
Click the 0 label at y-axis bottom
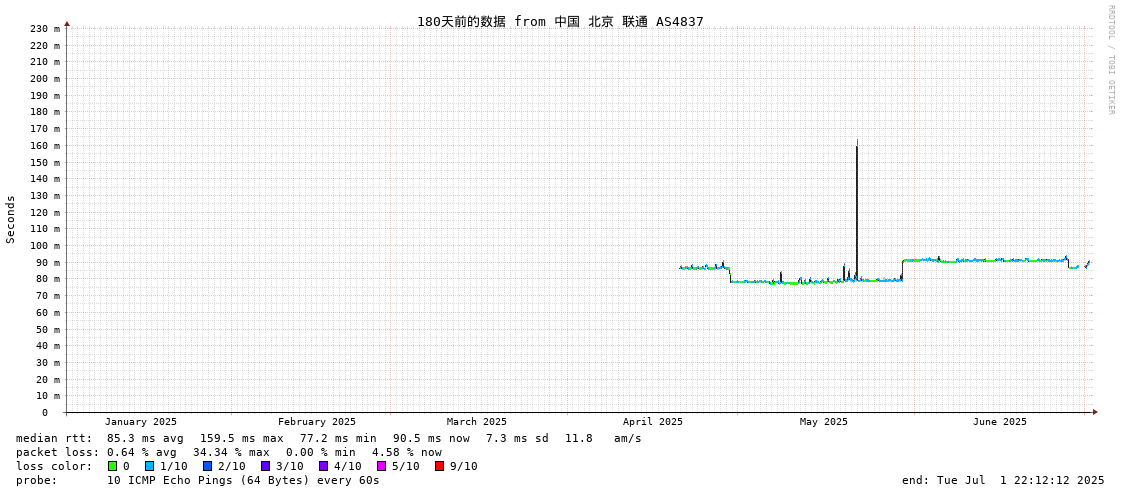pos(45,413)
